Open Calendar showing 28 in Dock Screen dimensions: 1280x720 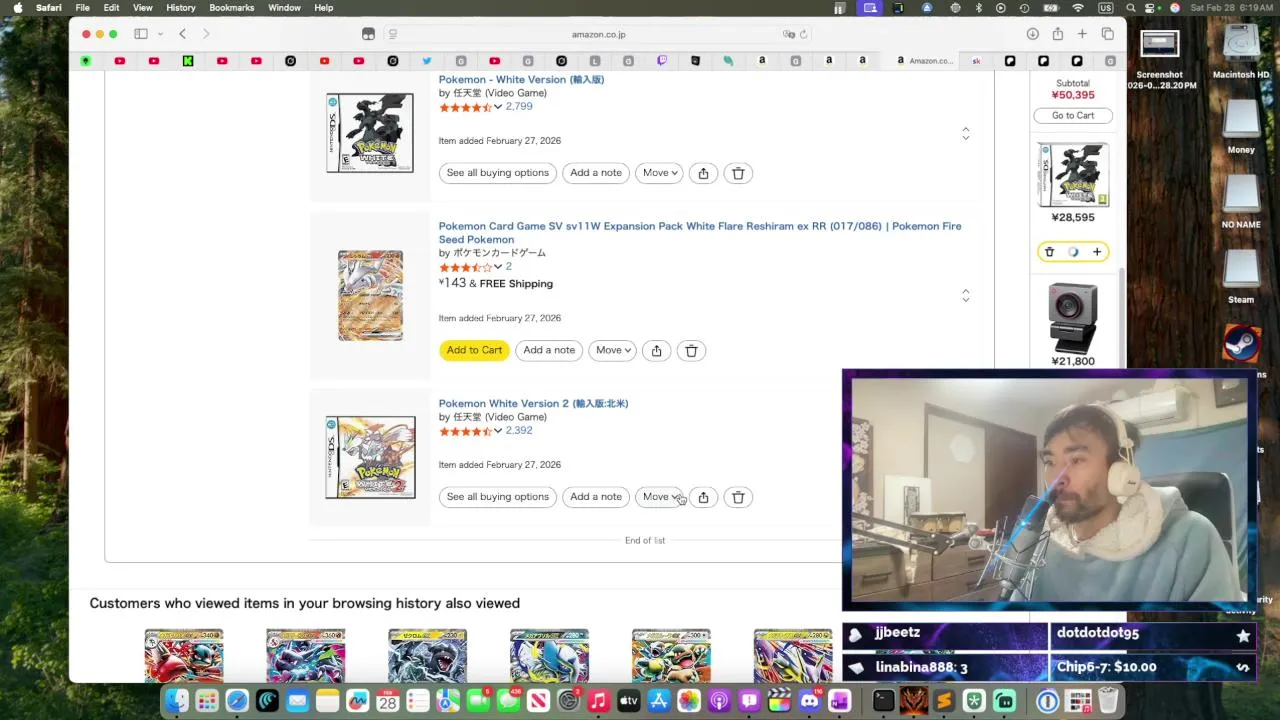[x=388, y=701]
